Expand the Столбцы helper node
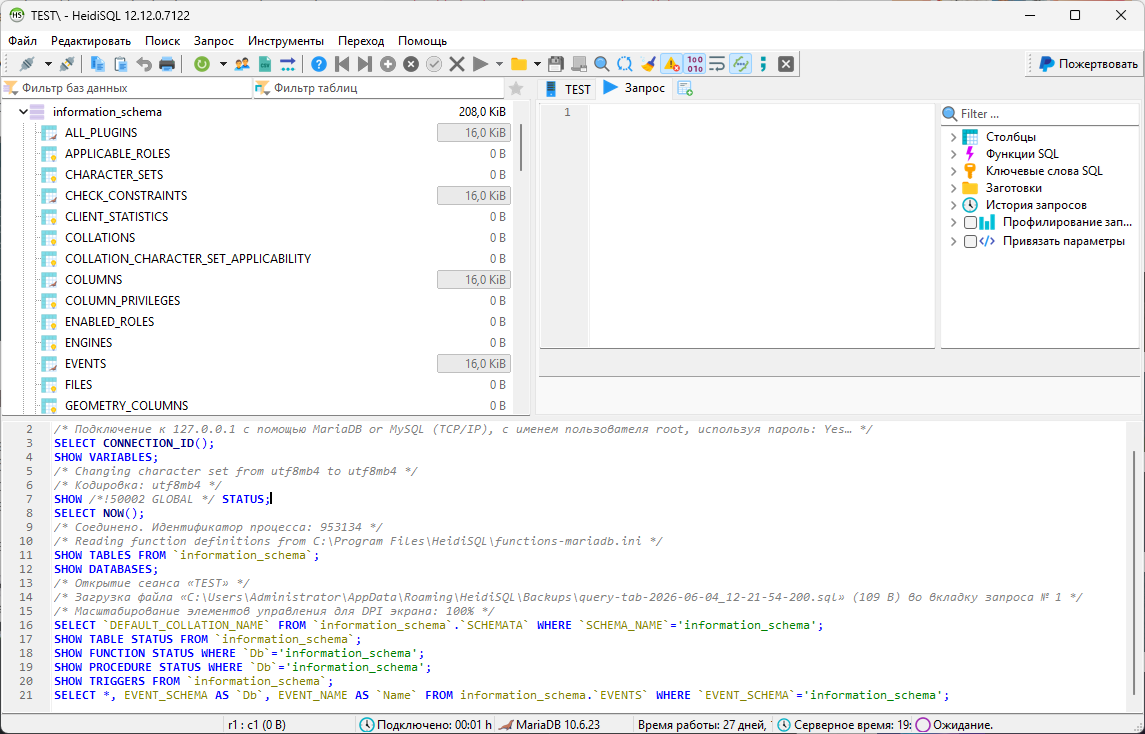 (953, 137)
